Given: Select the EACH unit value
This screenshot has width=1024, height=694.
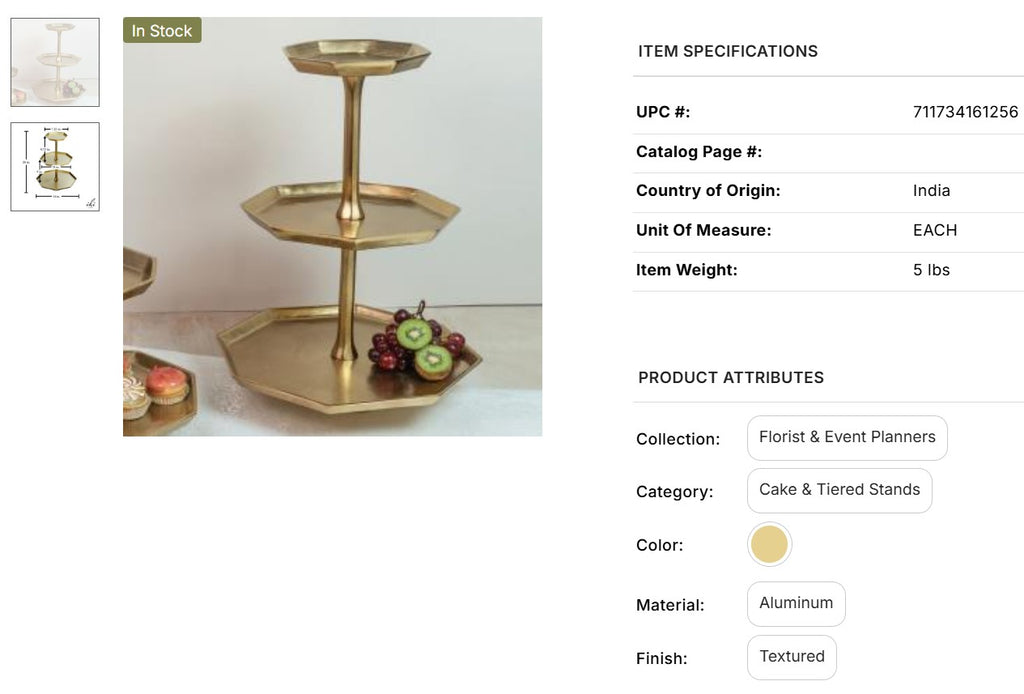Looking at the screenshot, I should [x=935, y=230].
